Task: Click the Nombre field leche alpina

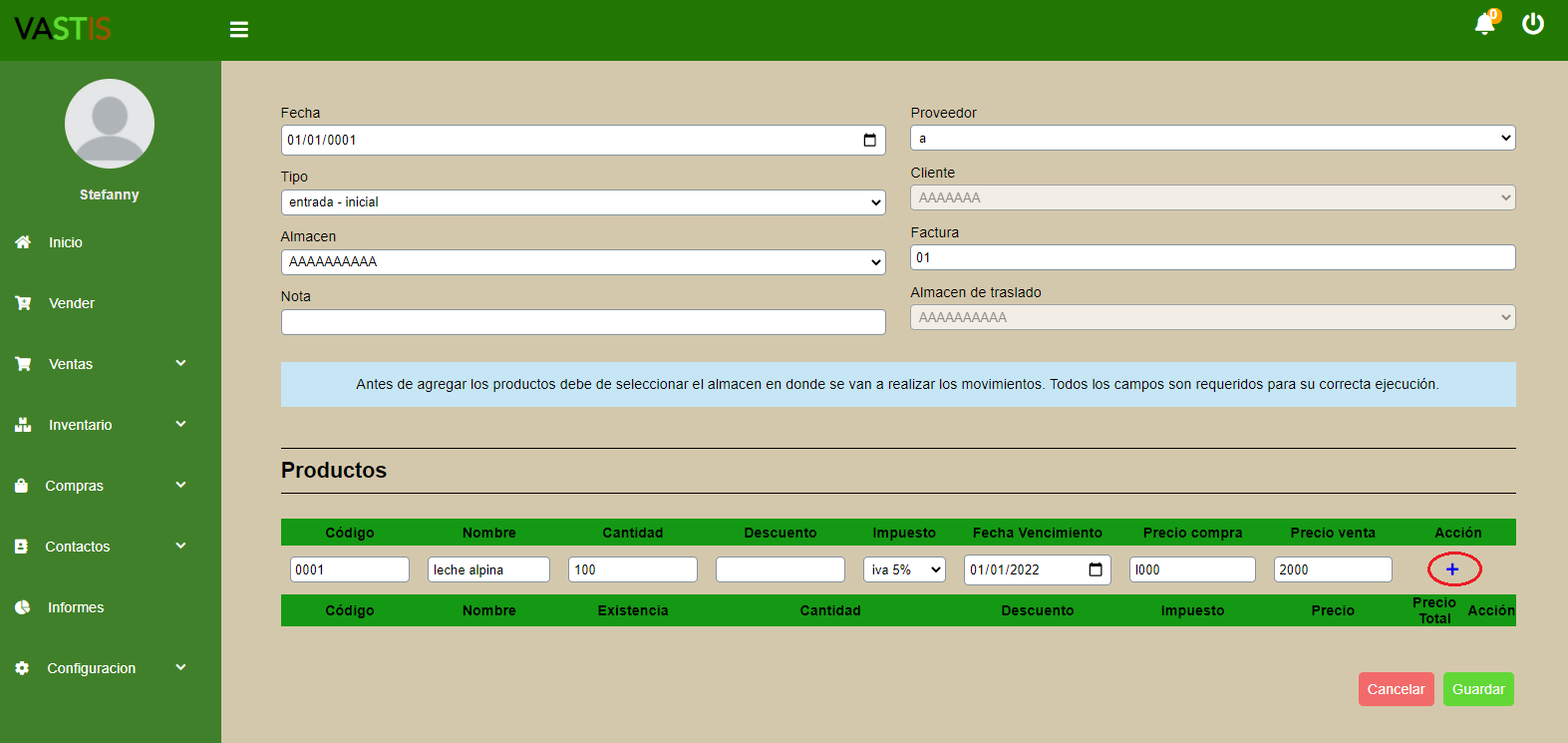Action: [488, 569]
